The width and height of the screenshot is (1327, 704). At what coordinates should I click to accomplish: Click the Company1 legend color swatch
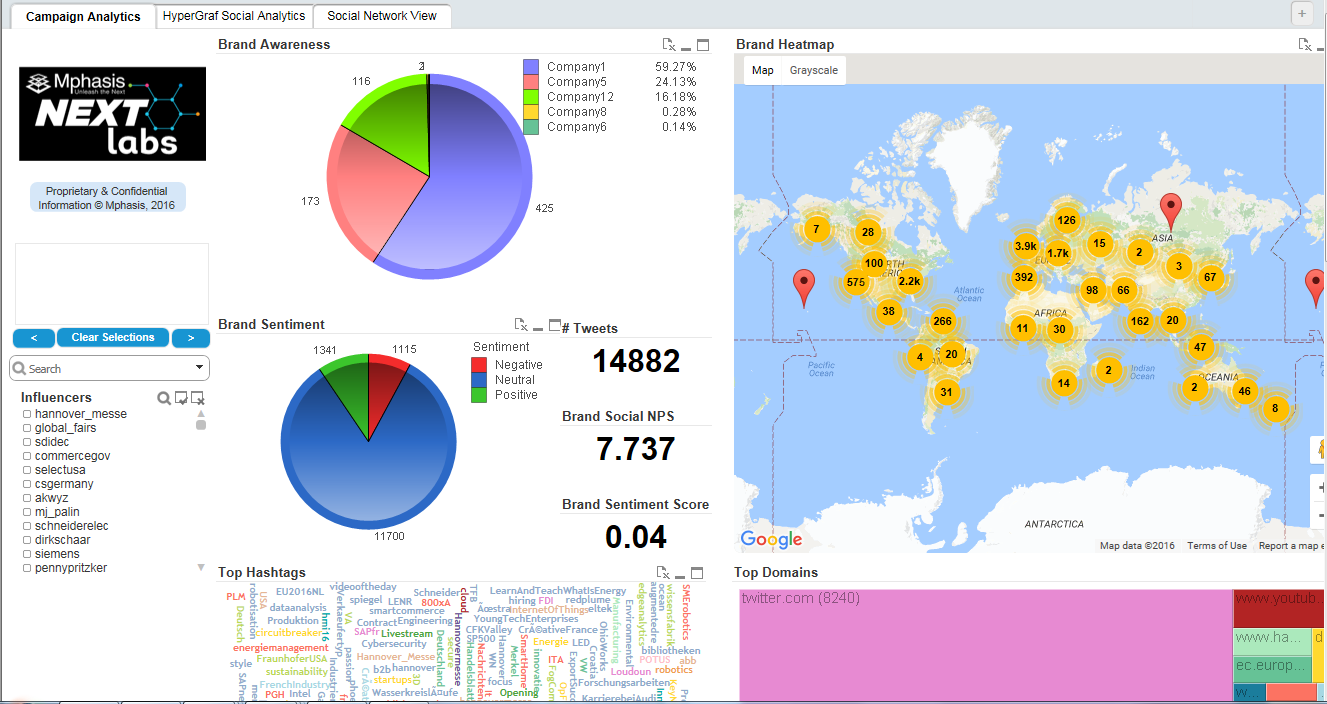[531, 67]
